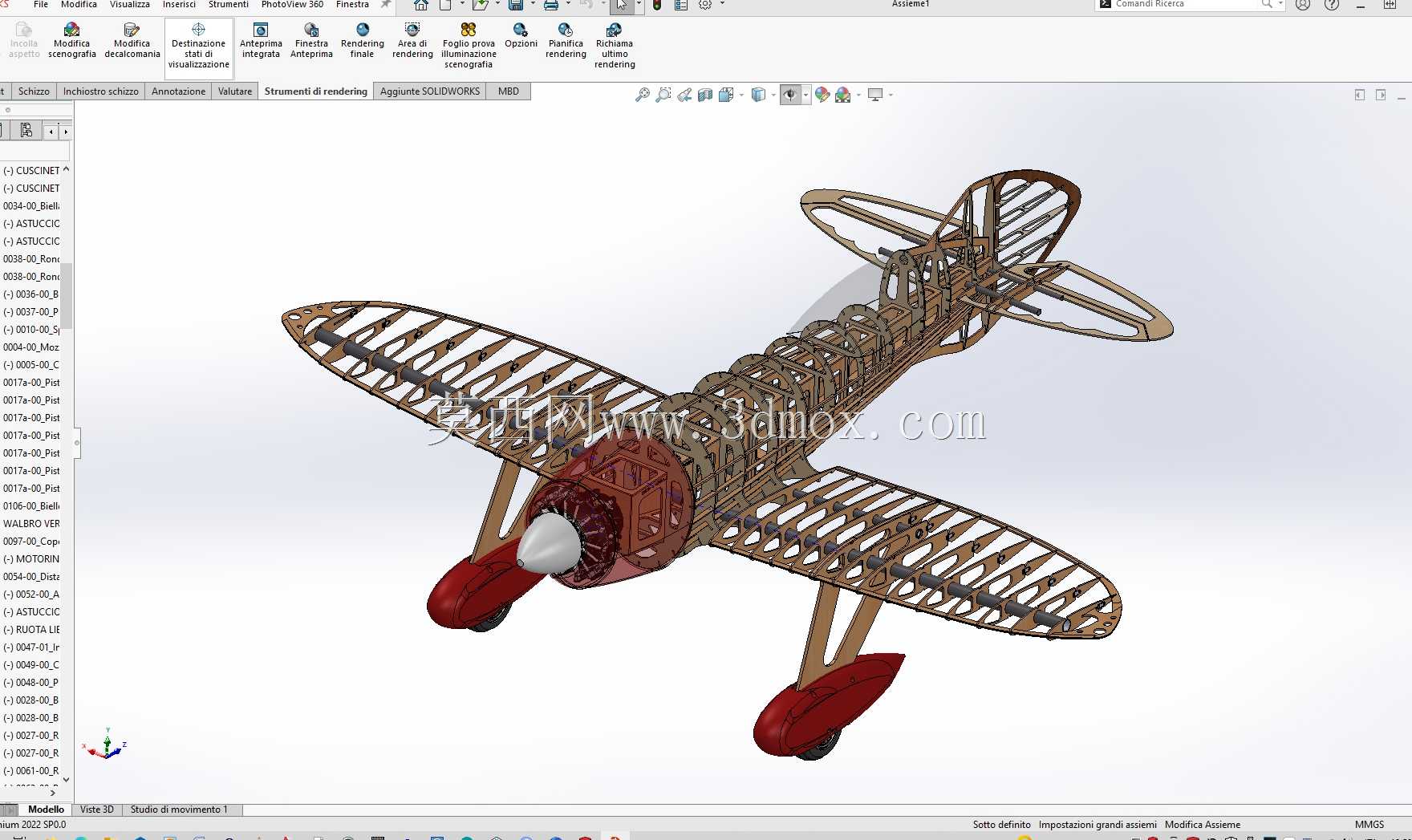The image size is (1412, 840).
Task: Open dropdown next to Save icon
Action: coord(533,4)
